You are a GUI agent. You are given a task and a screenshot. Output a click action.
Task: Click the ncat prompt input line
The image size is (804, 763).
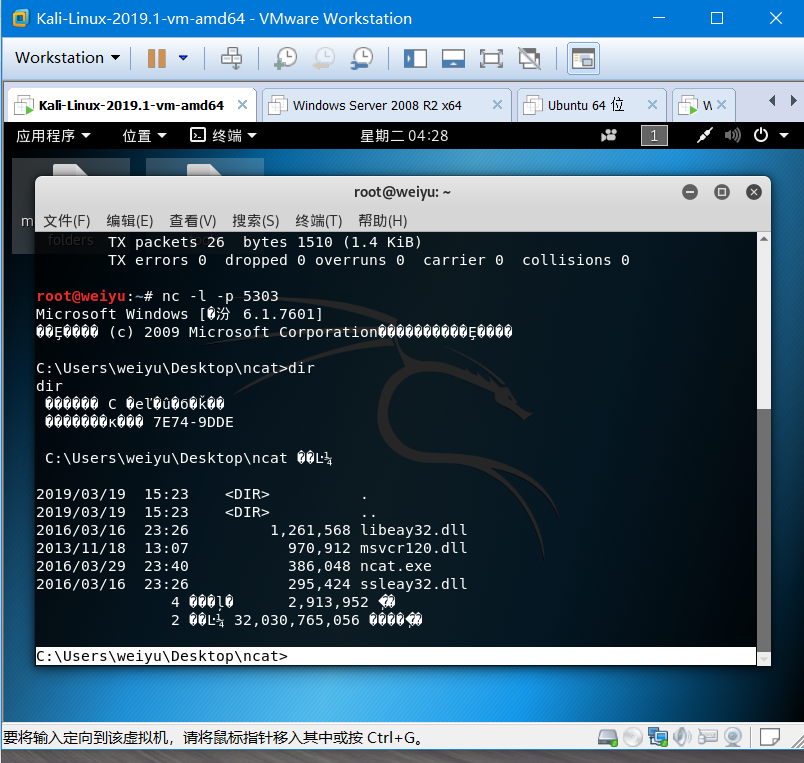coord(395,656)
